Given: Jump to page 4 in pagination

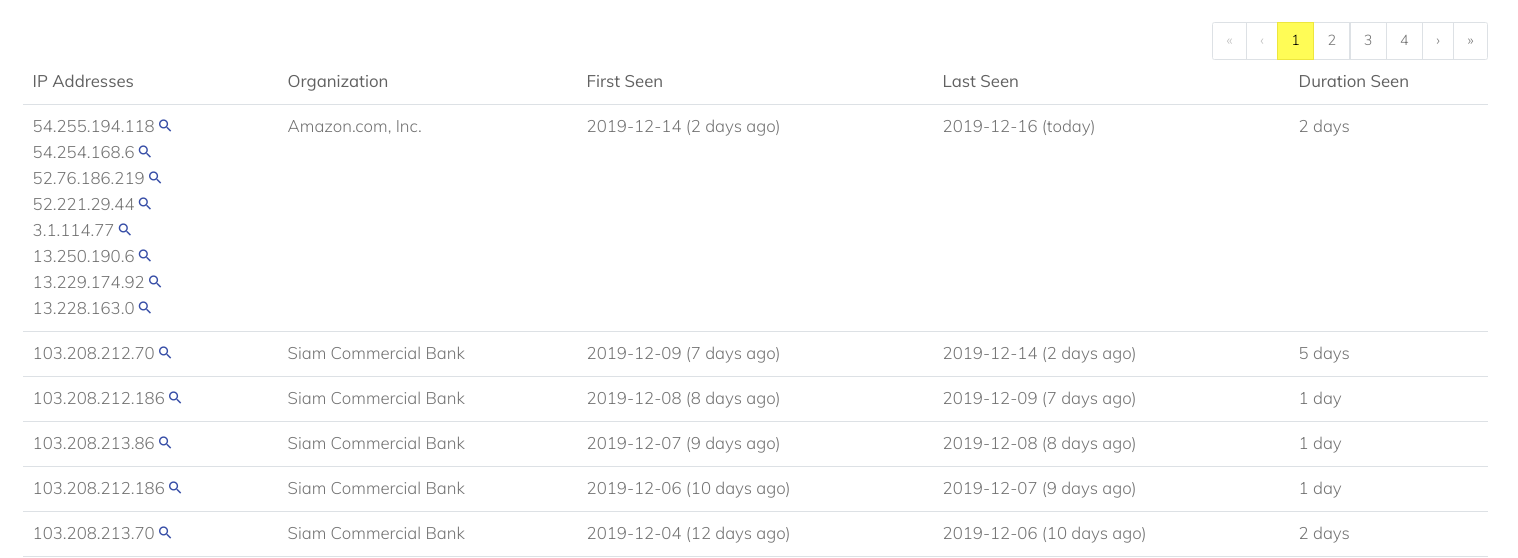Looking at the screenshot, I should (x=1404, y=41).
